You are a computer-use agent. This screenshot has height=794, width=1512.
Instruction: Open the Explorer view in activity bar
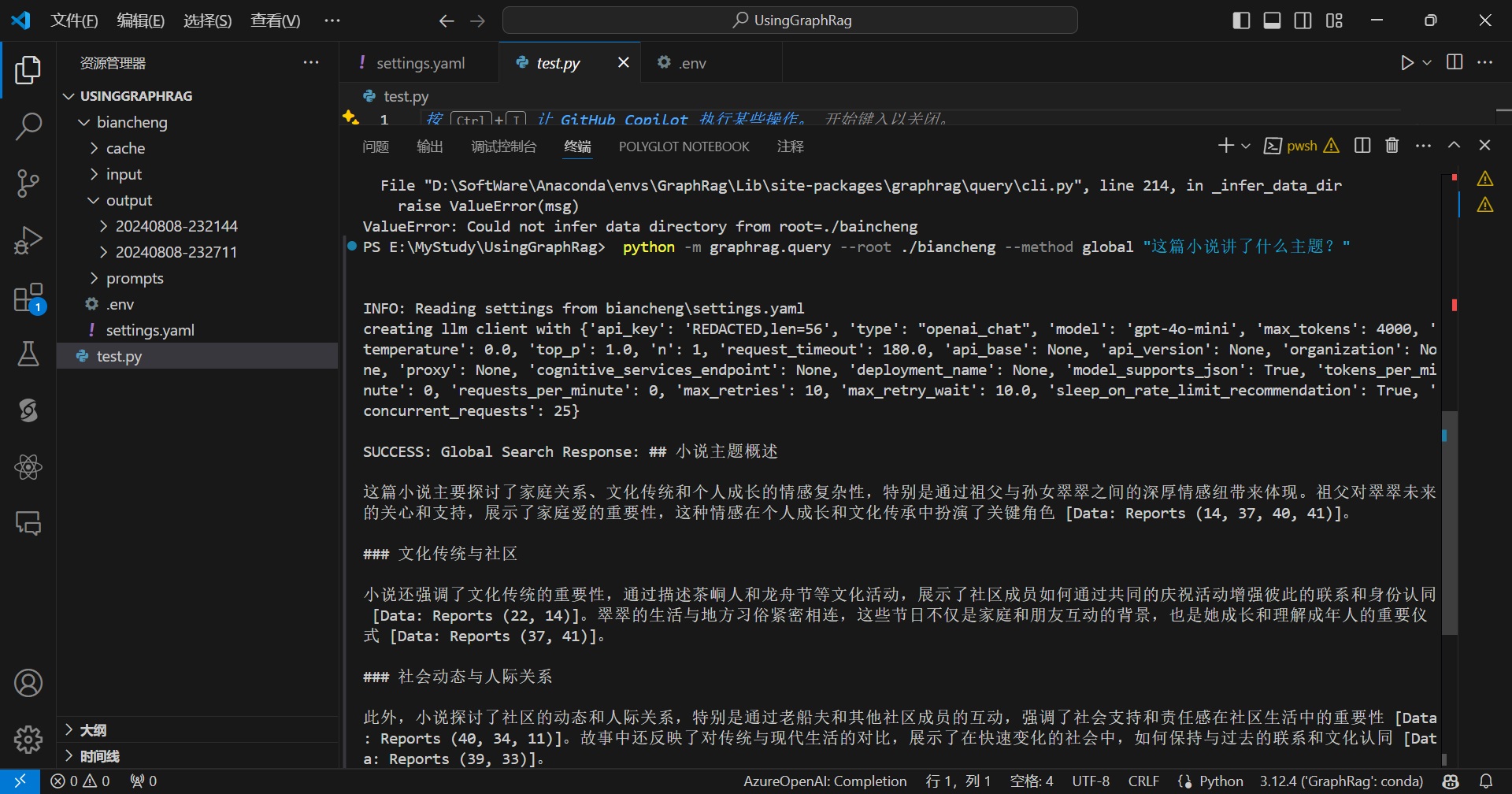click(28, 70)
